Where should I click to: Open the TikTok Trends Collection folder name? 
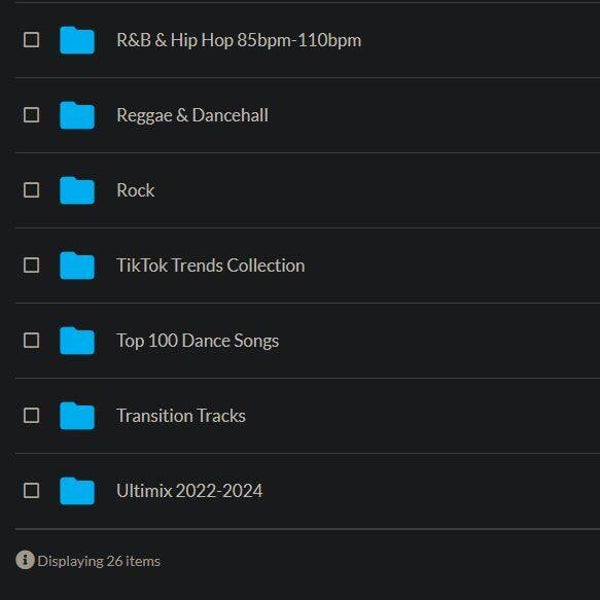tap(210, 265)
